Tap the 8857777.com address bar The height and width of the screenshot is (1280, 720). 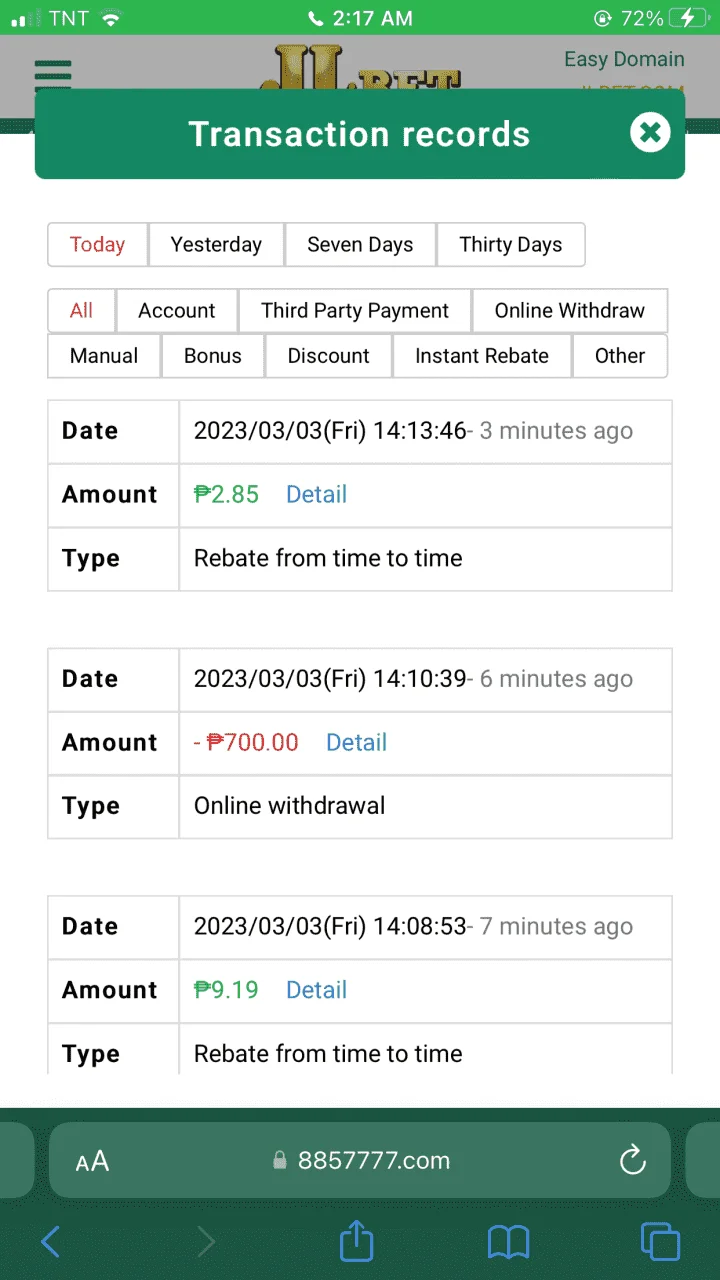click(360, 1161)
